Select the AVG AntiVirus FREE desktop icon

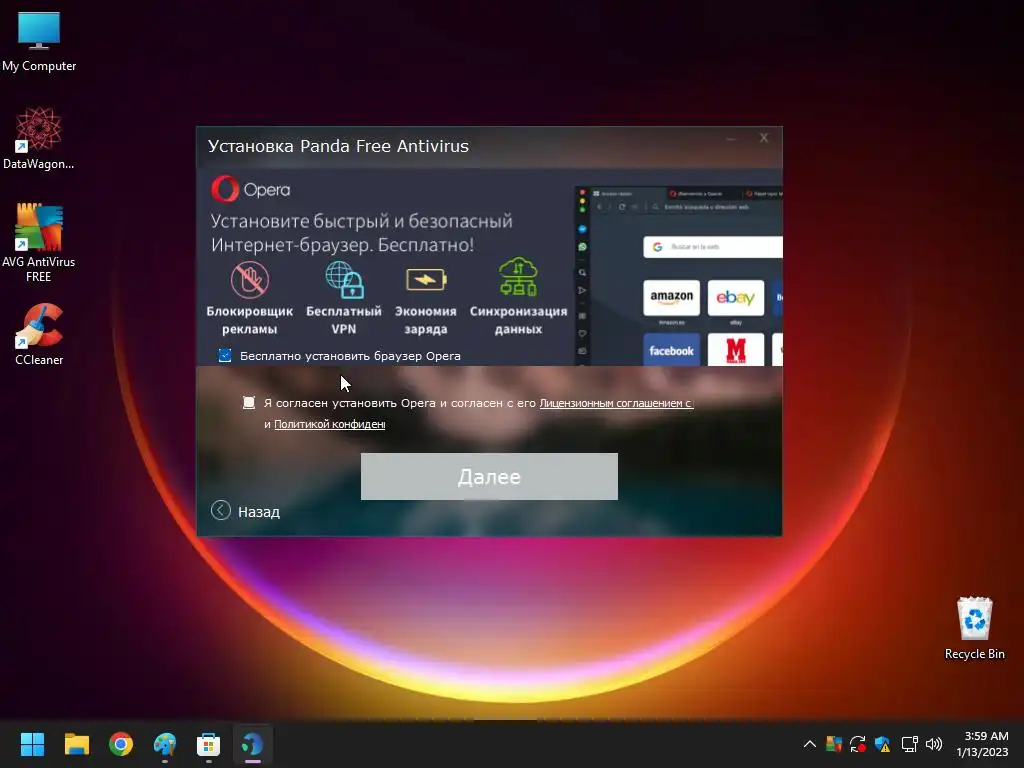(39, 242)
